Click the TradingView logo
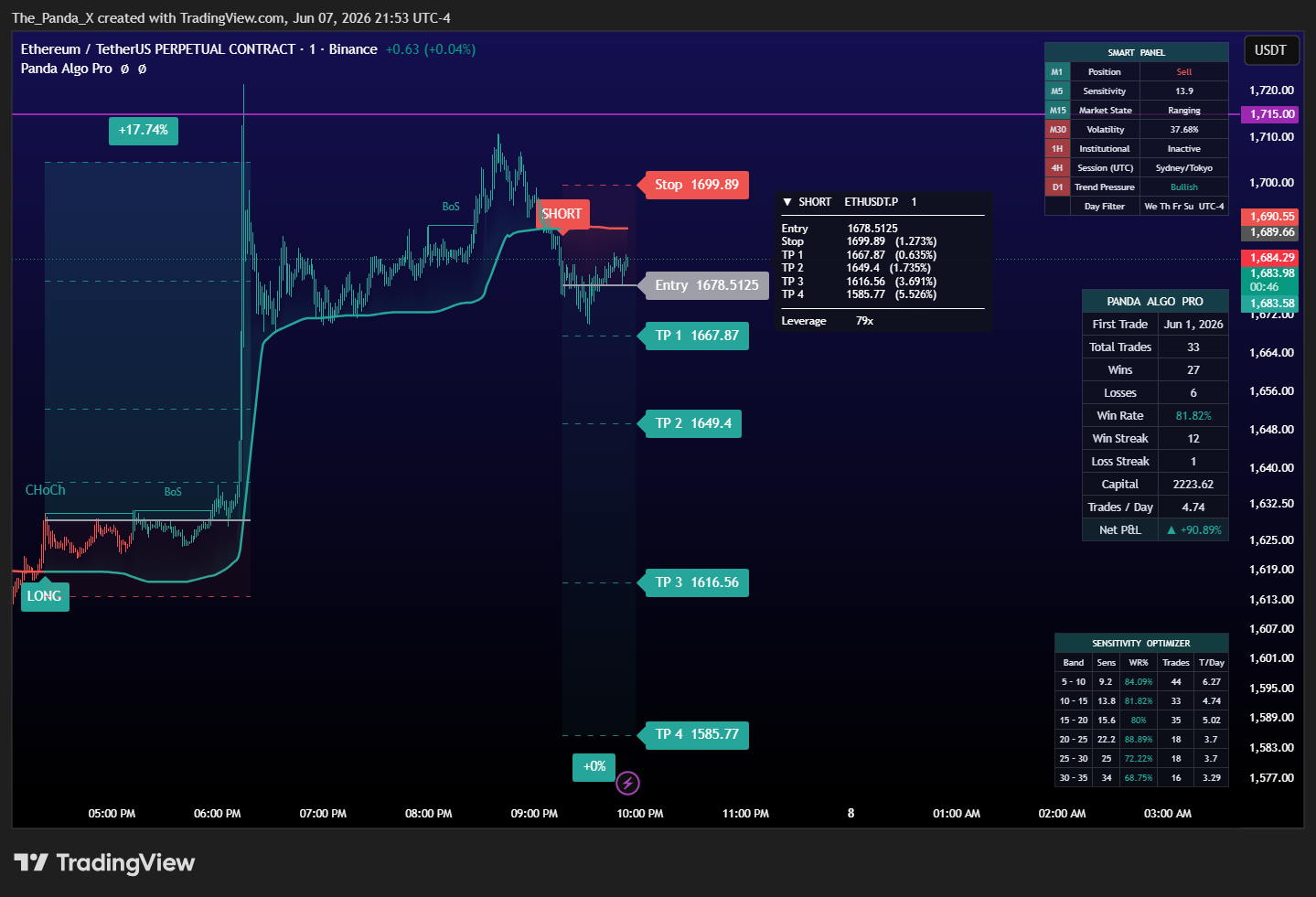The height and width of the screenshot is (897, 1316). pyautogui.click(x=104, y=862)
